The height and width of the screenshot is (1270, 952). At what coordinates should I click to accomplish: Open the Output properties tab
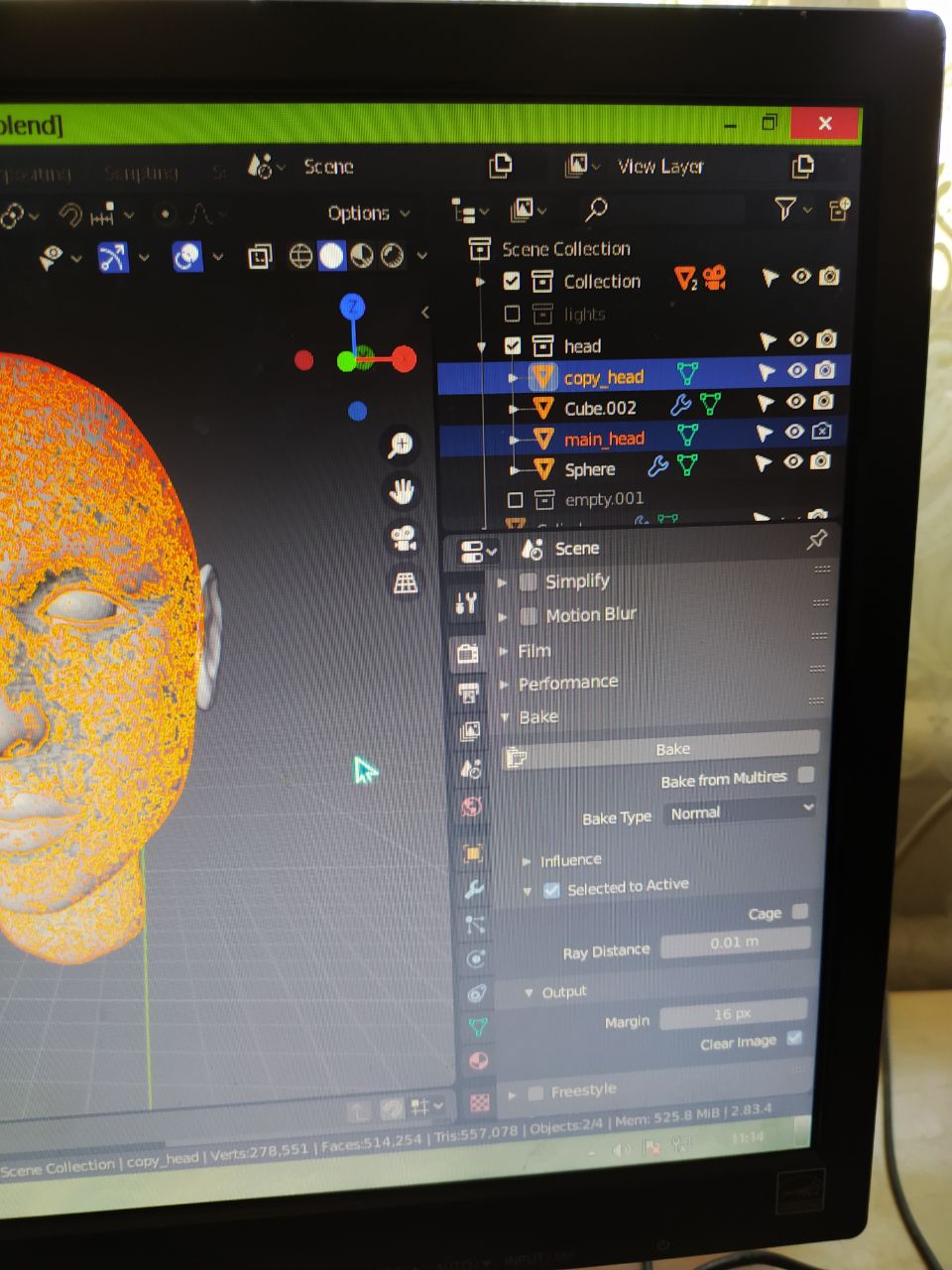coord(469,692)
